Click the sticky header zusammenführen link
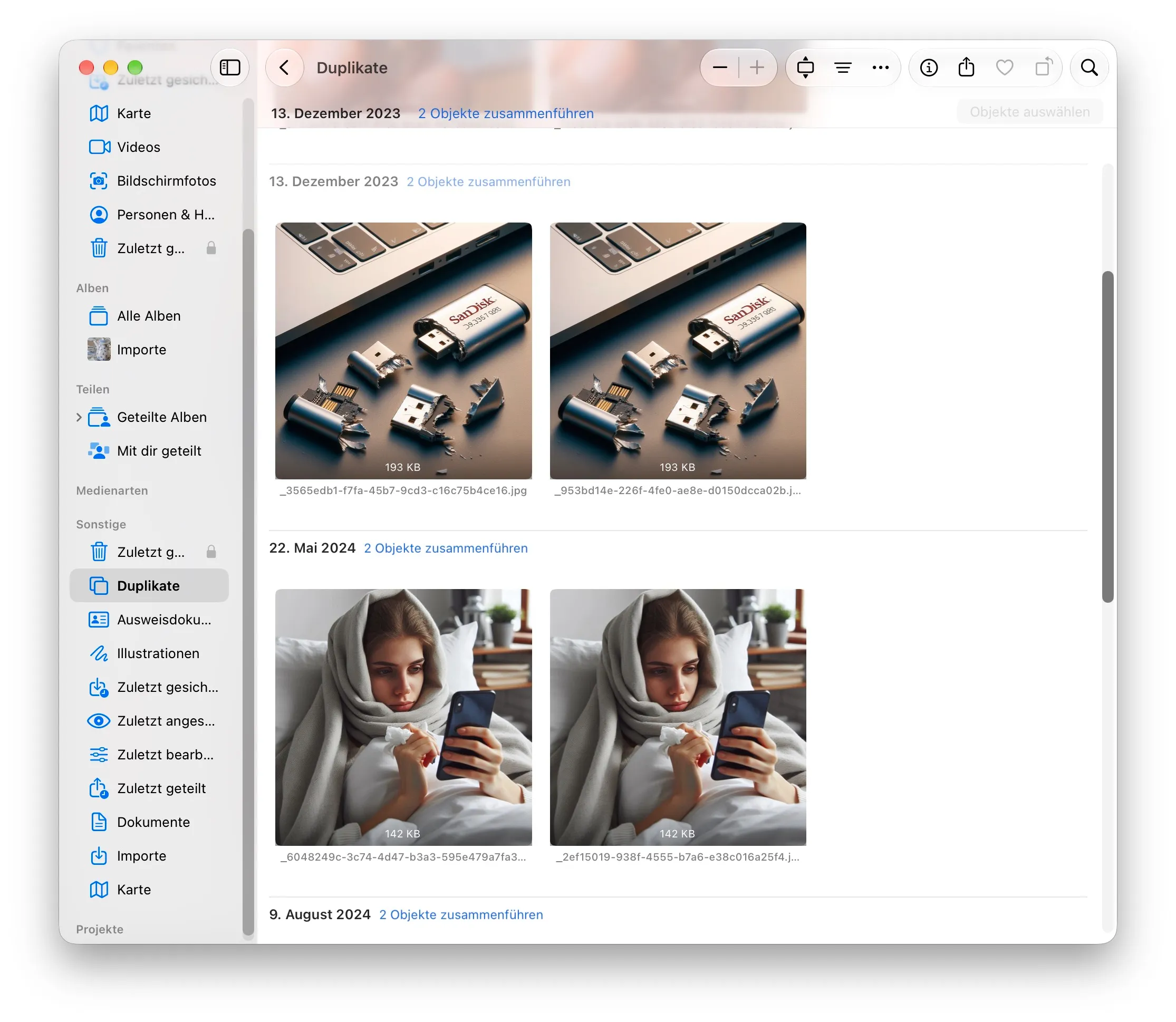 tap(506, 113)
